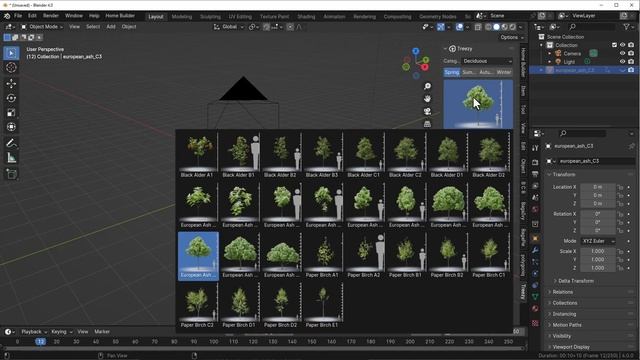Select the Cursor tool

coord(11,68)
